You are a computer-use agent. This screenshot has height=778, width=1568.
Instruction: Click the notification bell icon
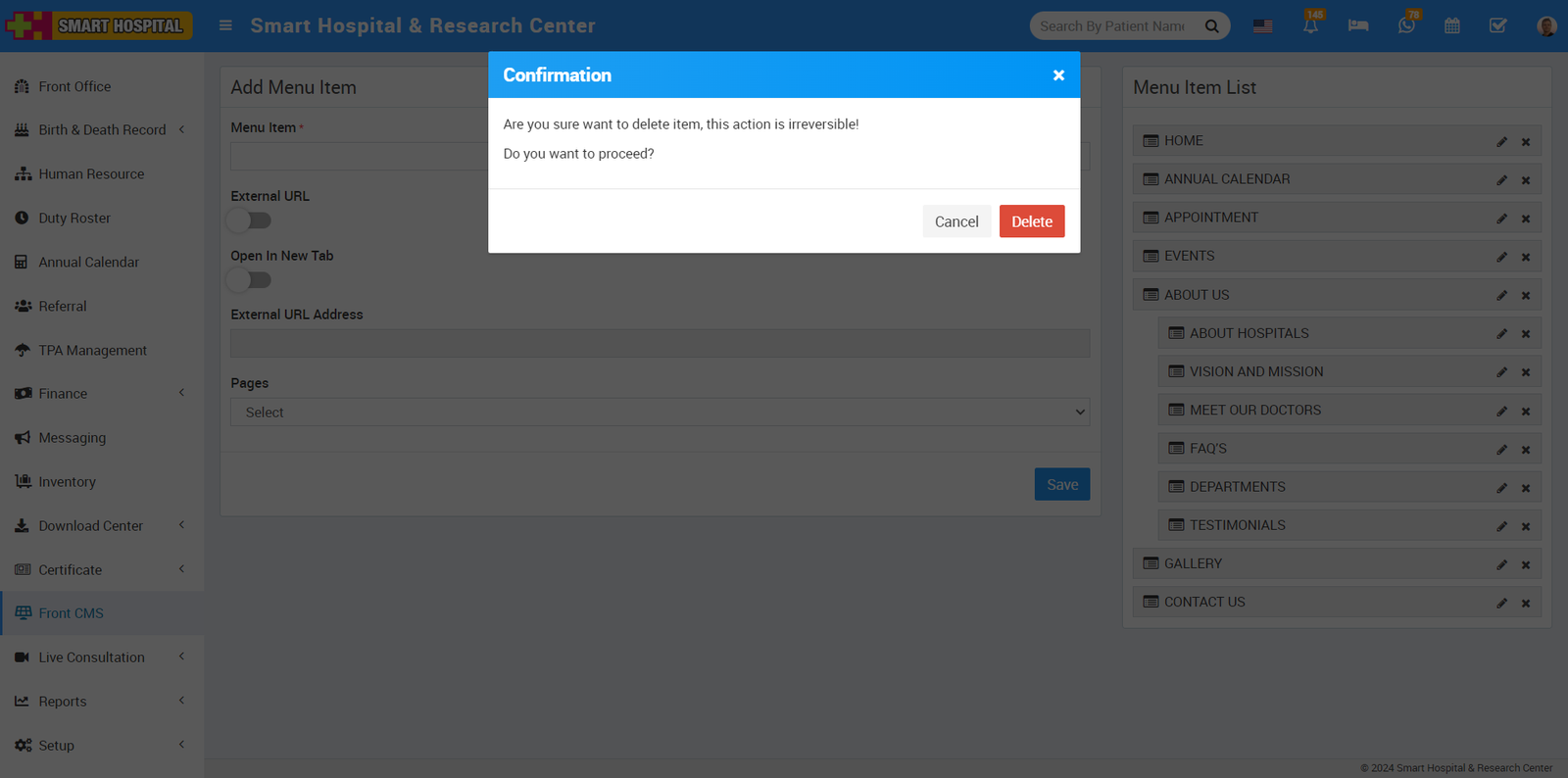point(1310,26)
